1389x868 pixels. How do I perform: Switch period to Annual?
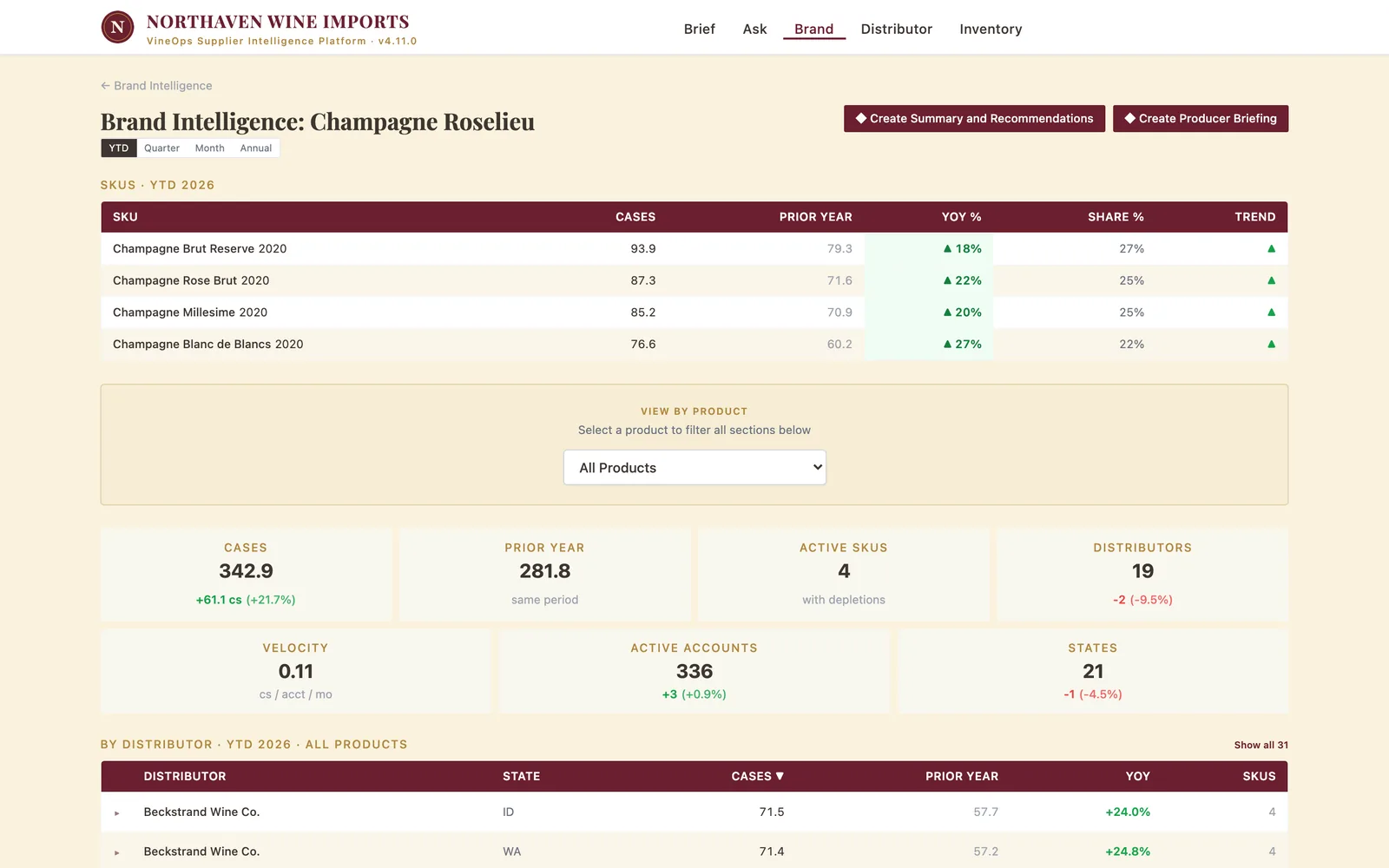(256, 148)
